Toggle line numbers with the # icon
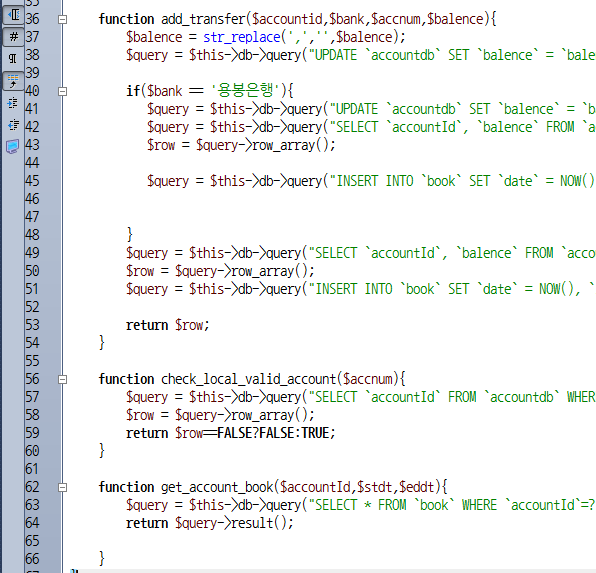Viewport: 596px width, 573px height. tap(13, 37)
